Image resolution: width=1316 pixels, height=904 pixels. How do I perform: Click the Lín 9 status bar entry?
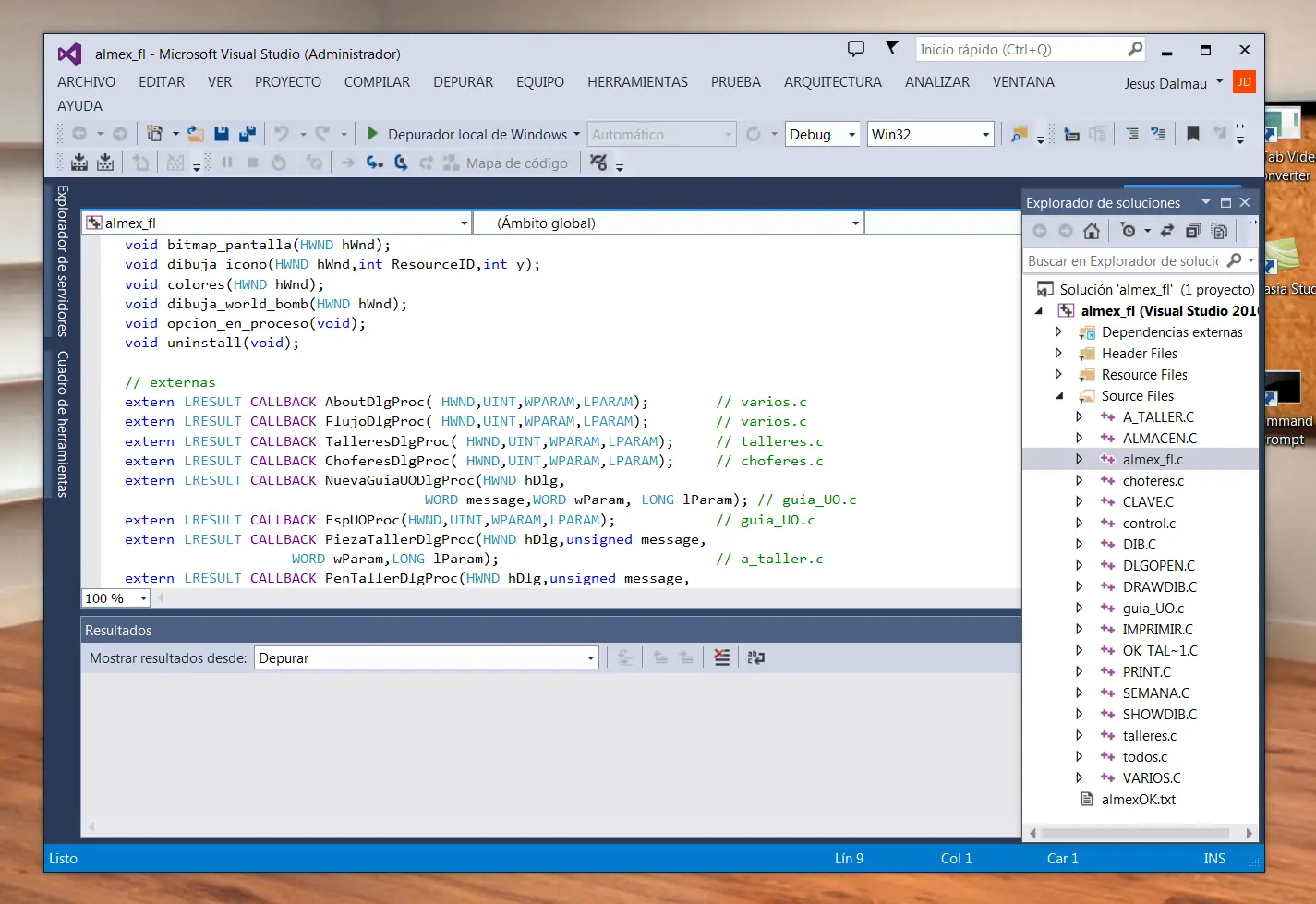(849, 858)
